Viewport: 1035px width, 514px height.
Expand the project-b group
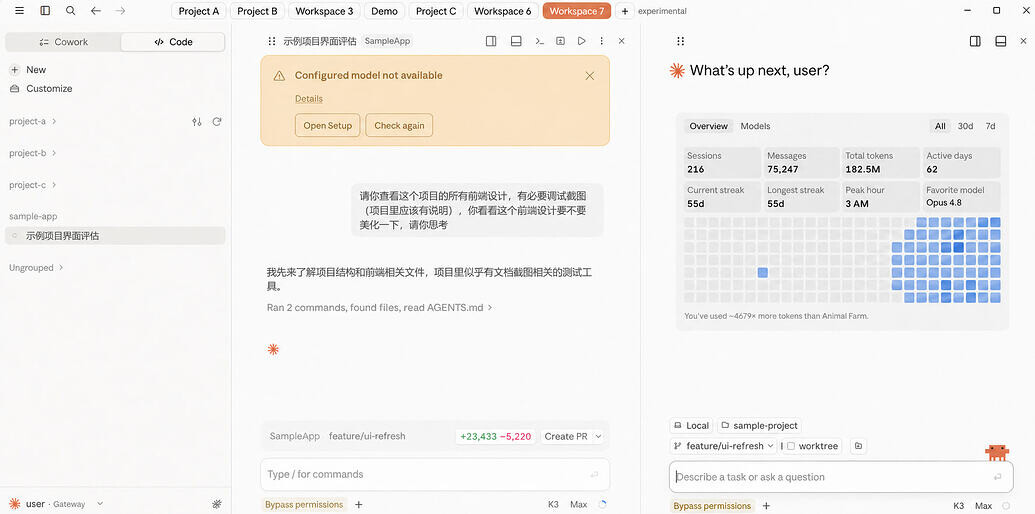32,153
